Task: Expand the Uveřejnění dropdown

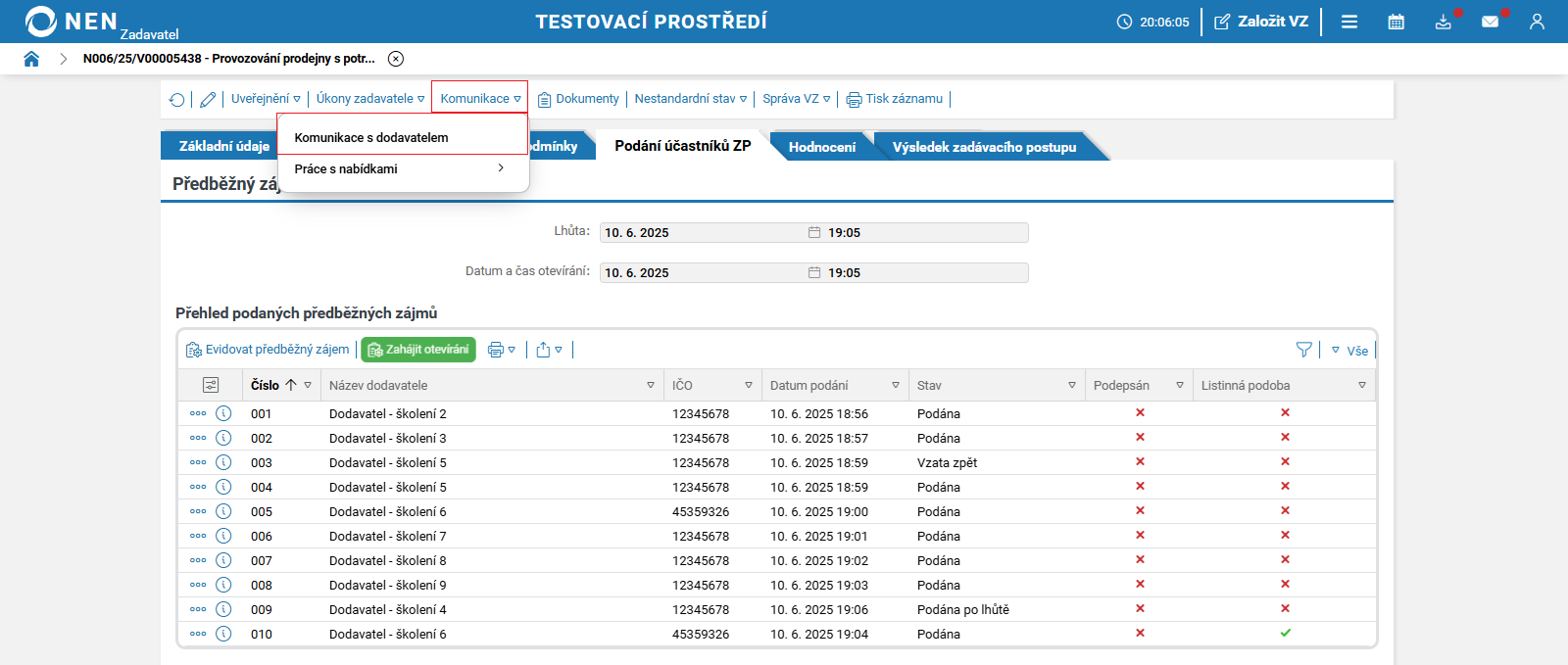Action: pyautogui.click(x=266, y=99)
